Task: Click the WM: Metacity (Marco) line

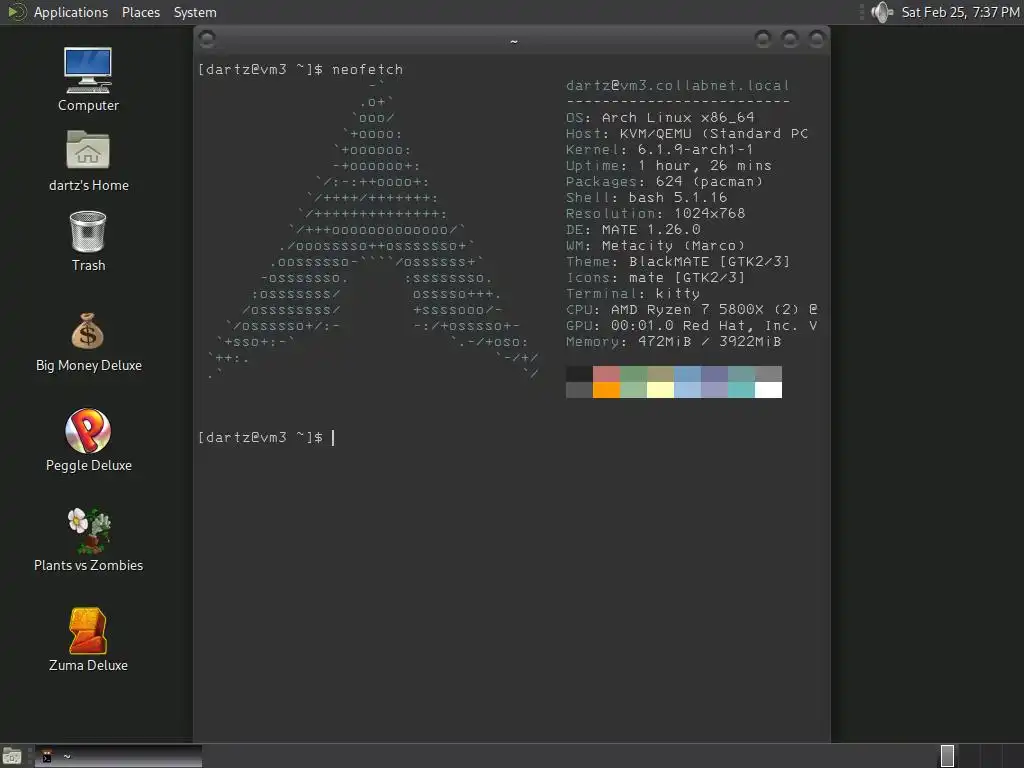Action: click(656, 246)
